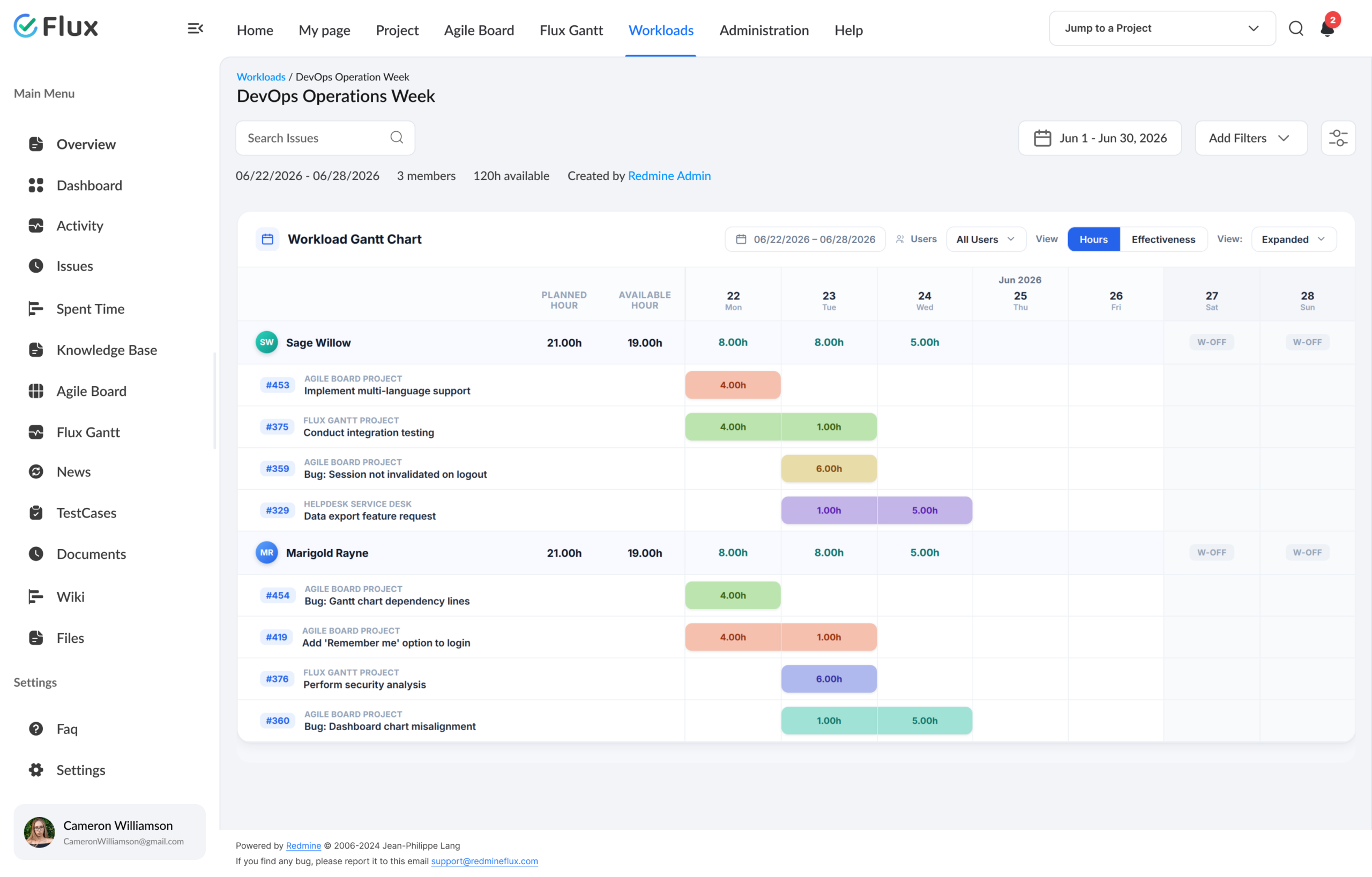Click the Flux logo
This screenshot has height=877, width=1372.
(56, 26)
